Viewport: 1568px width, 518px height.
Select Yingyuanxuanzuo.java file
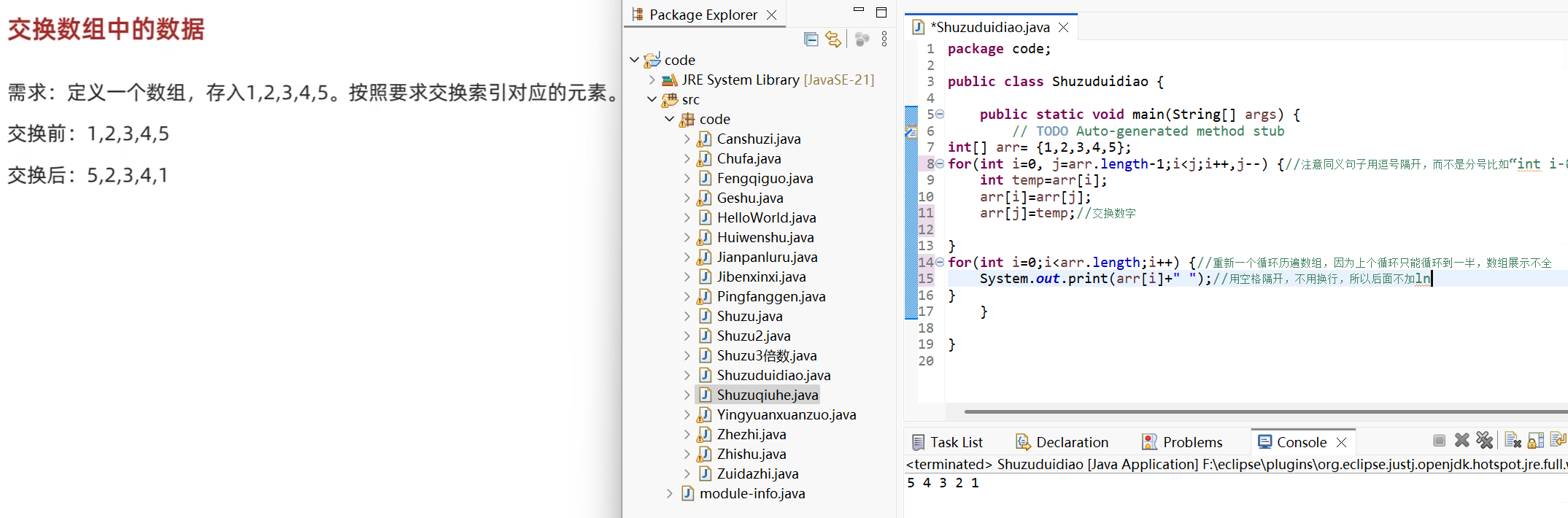[x=787, y=414]
